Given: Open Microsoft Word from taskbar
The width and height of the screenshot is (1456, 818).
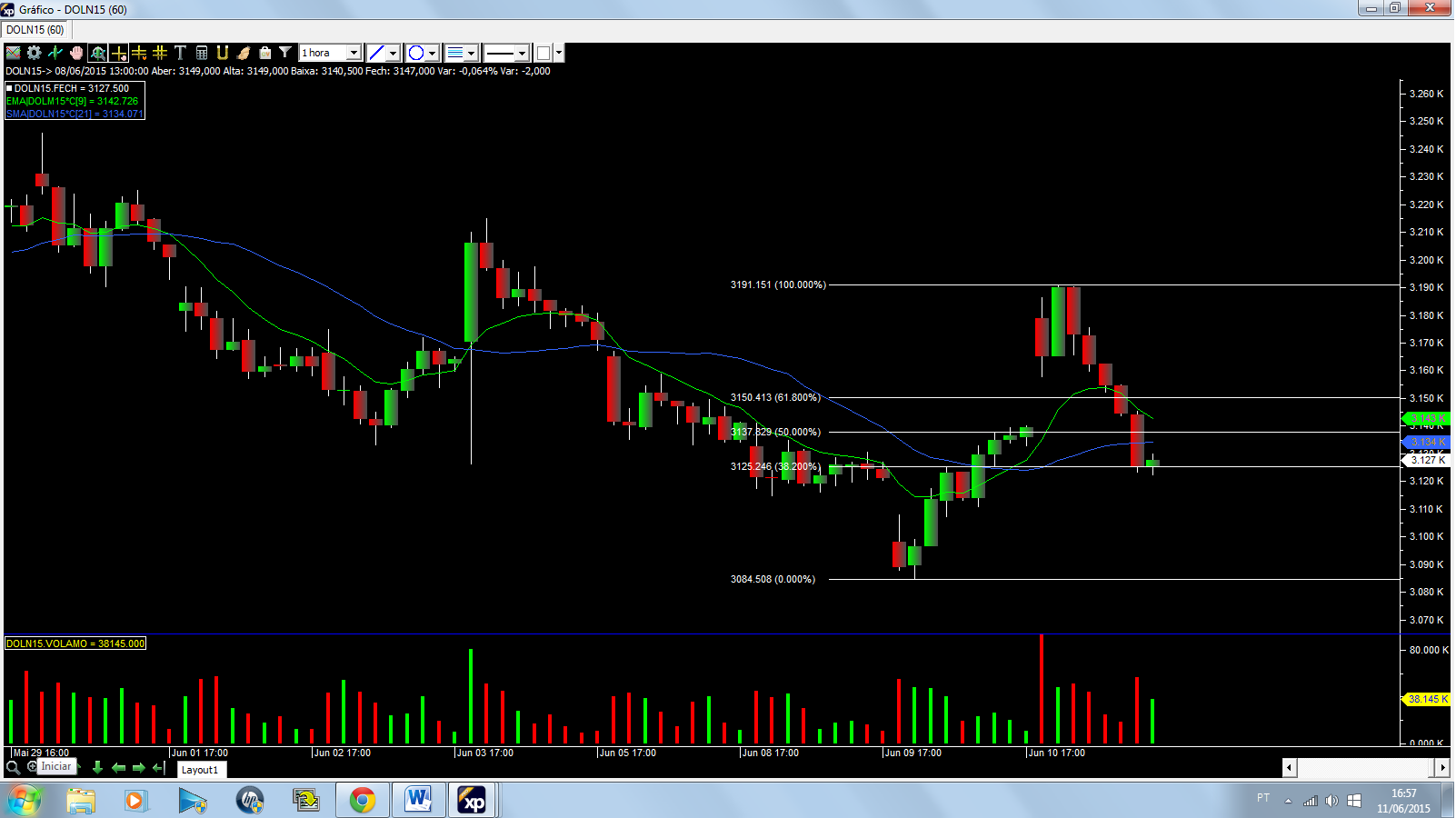Looking at the screenshot, I should click(418, 801).
